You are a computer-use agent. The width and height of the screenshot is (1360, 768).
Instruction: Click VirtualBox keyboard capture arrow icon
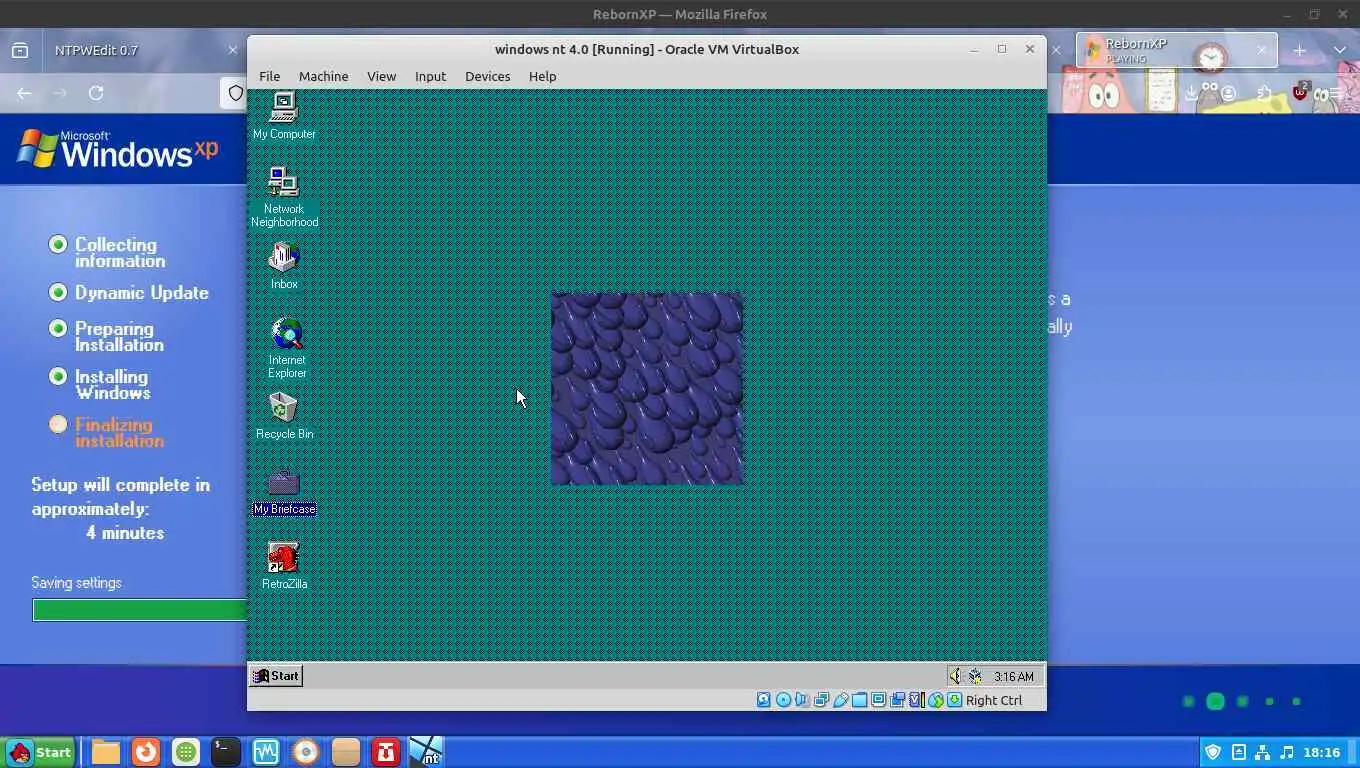(955, 700)
